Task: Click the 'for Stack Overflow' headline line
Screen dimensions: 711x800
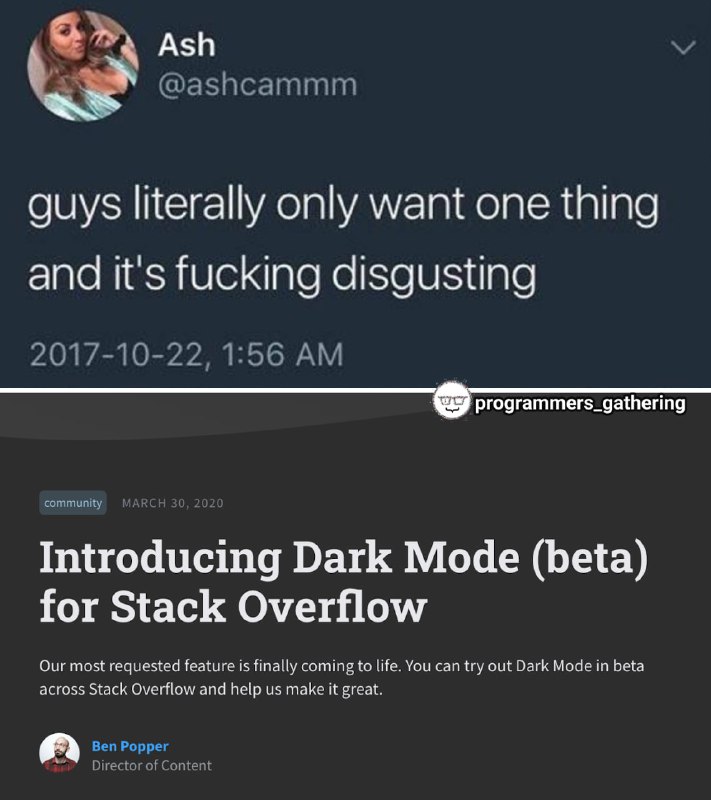Action: pos(233,607)
